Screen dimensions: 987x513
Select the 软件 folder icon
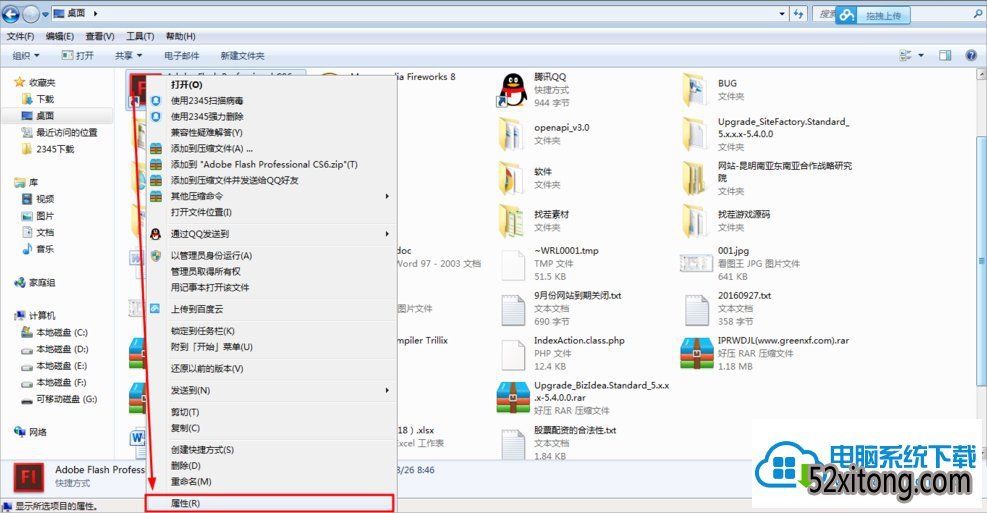point(512,178)
